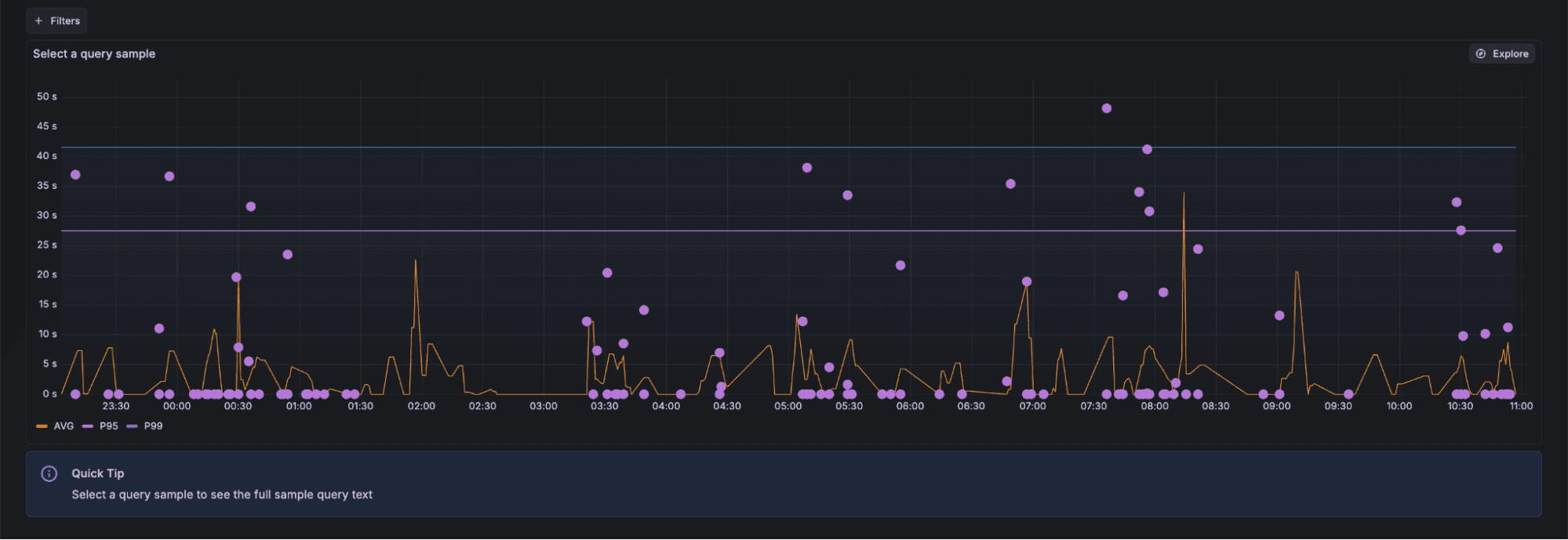Toggle the P99 series in the legend
The height and width of the screenshot is (540, 1568).
point(145,426)
